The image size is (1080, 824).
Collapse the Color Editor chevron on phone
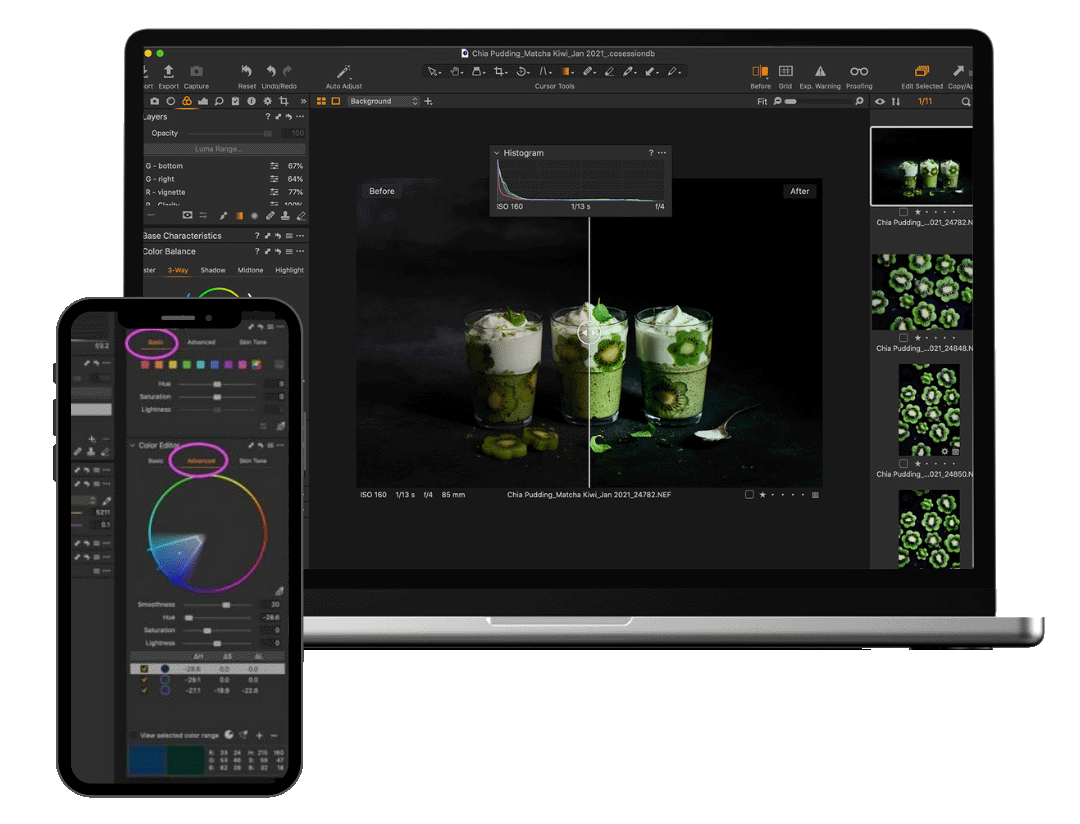coord(132,446)
